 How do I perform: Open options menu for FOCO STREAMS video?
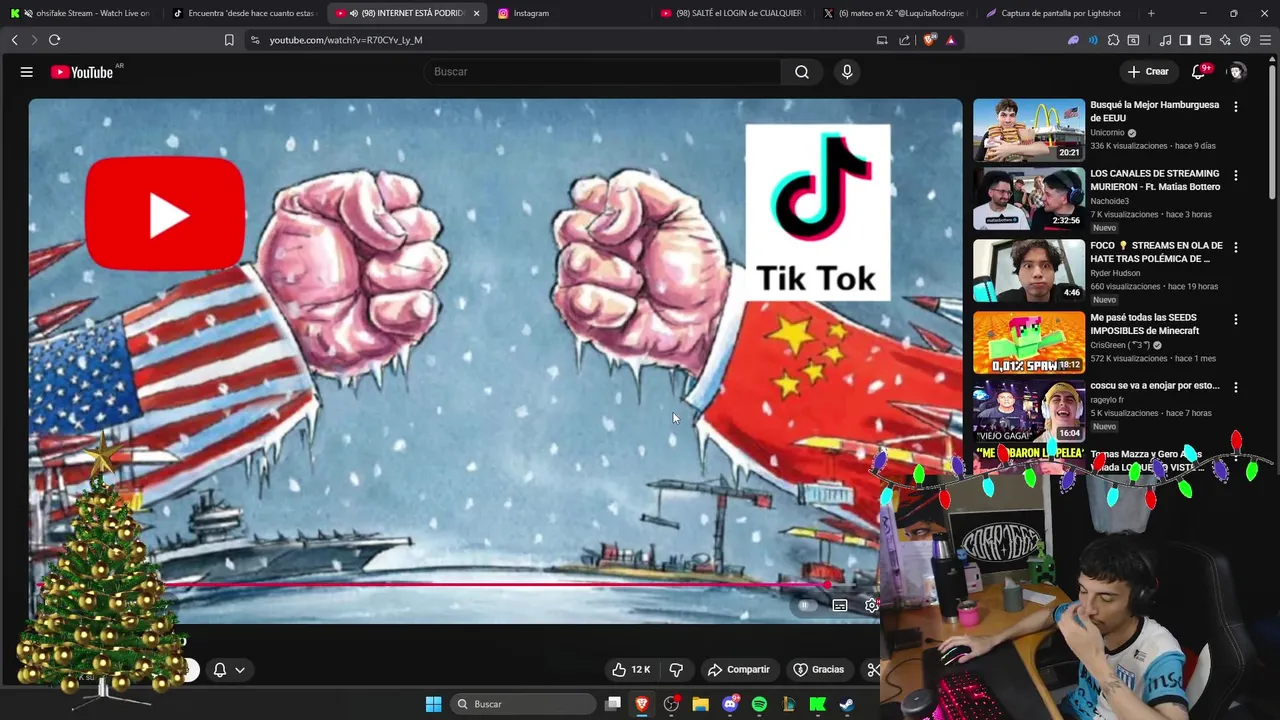[x=1236, y=246]
